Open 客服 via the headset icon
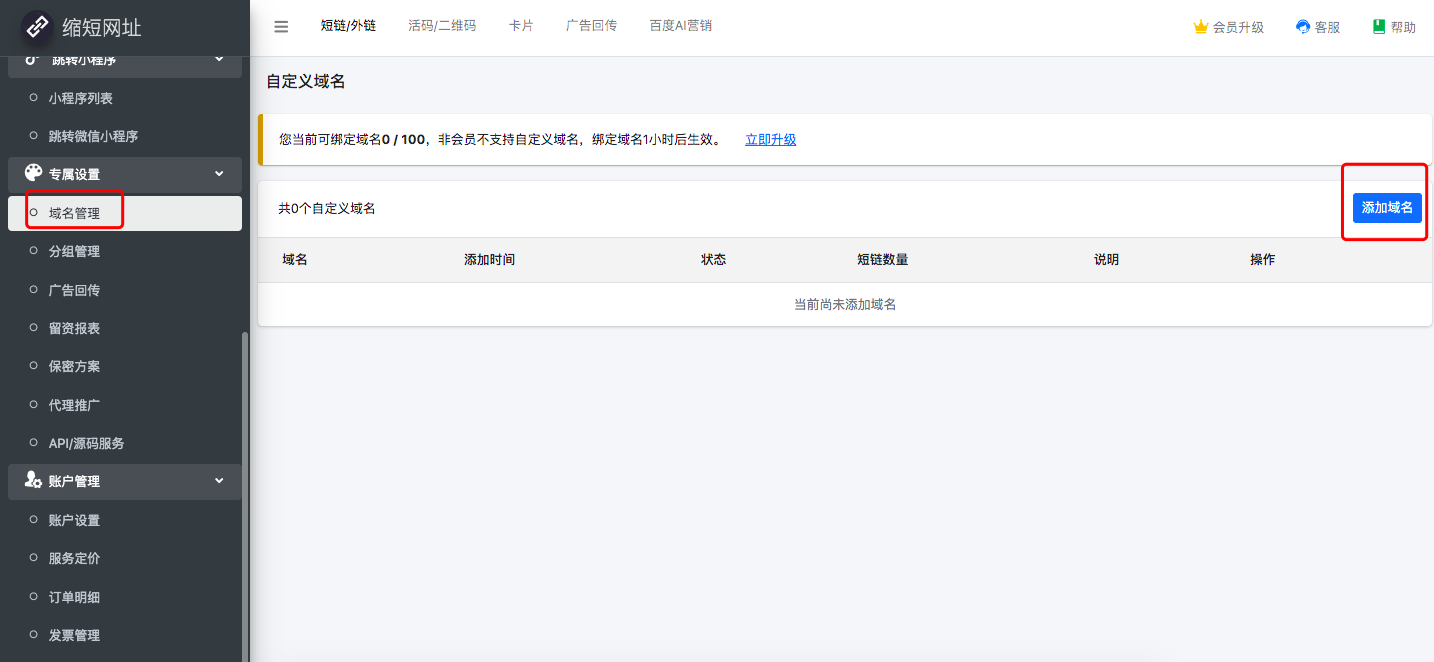The image size is (1434, 662). (1303, 27)
